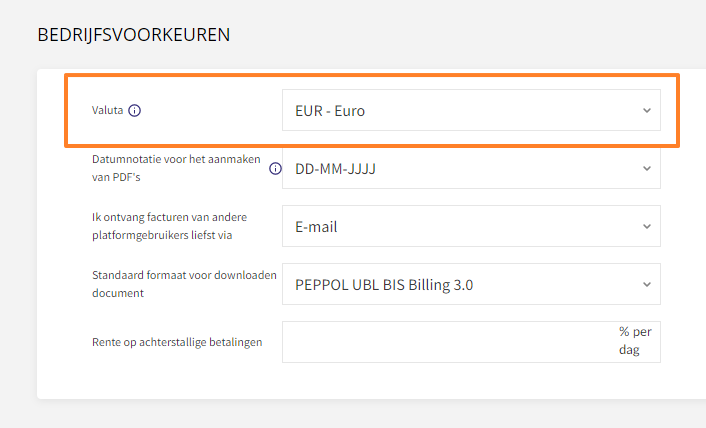The height and width of the screenshot is (428, 706).
Task: Click the 'Datumnotatie voor het aanmaken van PDF's' label
Action: coord(176,168)
